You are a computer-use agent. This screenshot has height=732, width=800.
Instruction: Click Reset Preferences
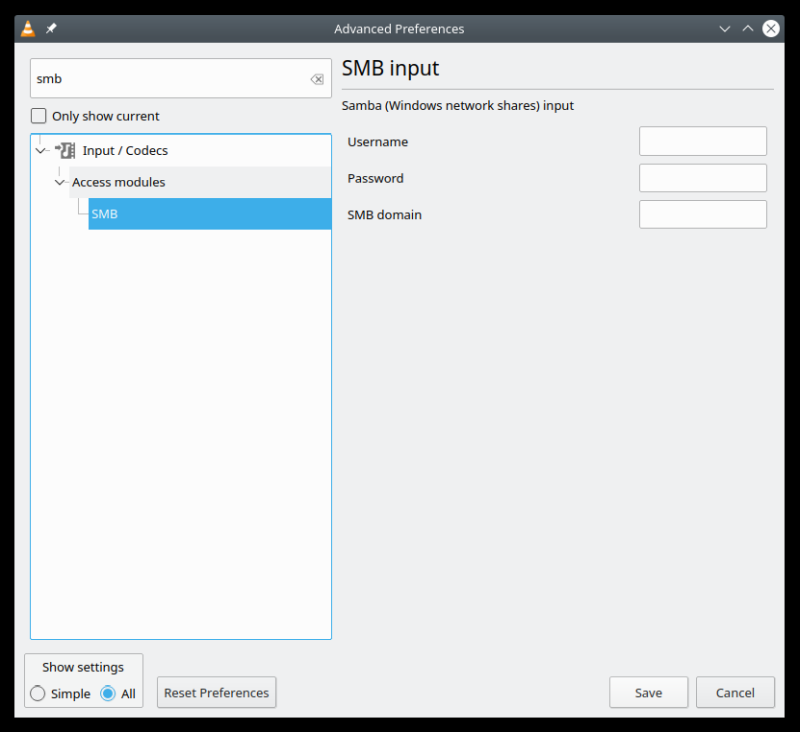(x=216, y=691)
